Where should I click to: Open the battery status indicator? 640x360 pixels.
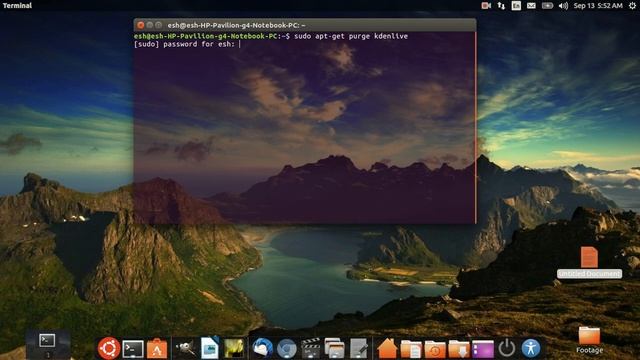coord(547,5)
